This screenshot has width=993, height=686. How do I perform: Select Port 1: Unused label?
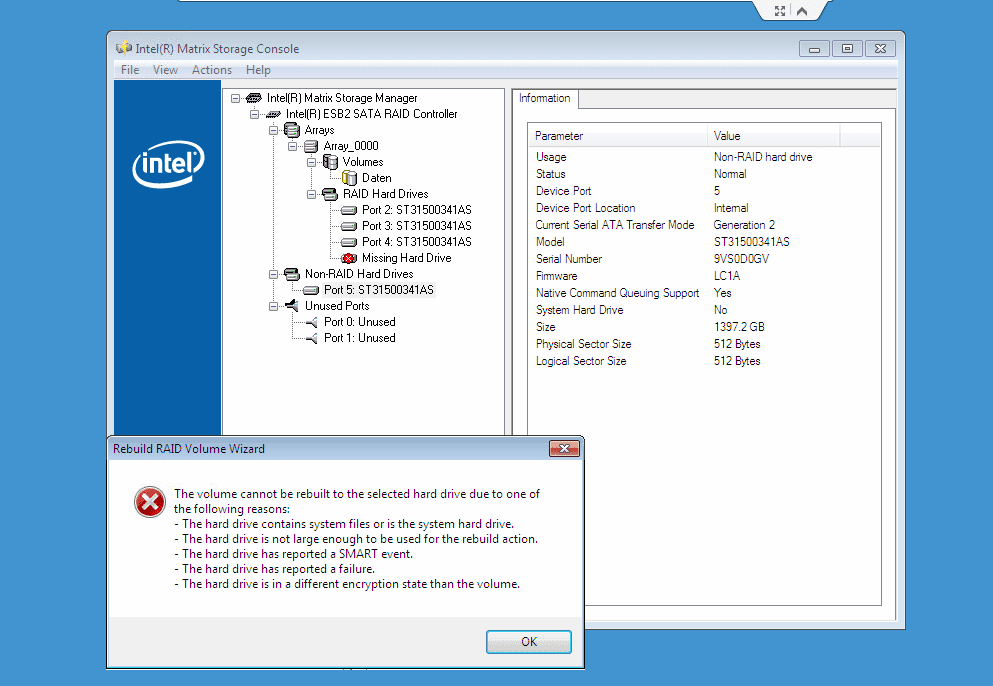point(360,338)
